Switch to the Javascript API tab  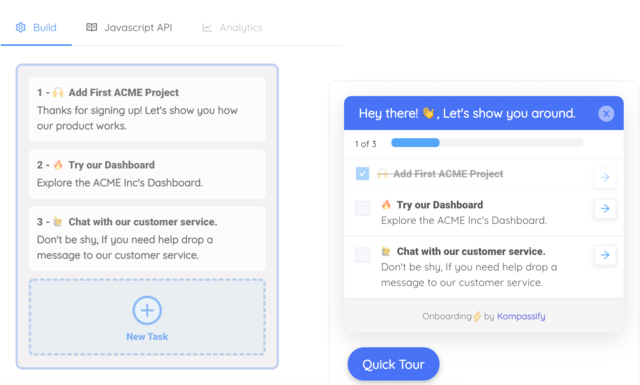point(129,27)
